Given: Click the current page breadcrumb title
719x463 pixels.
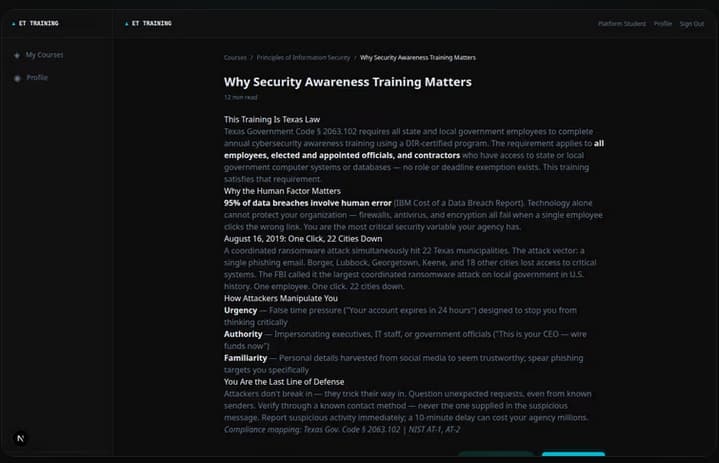Looking at the screenshot, I should coord(418,58).
